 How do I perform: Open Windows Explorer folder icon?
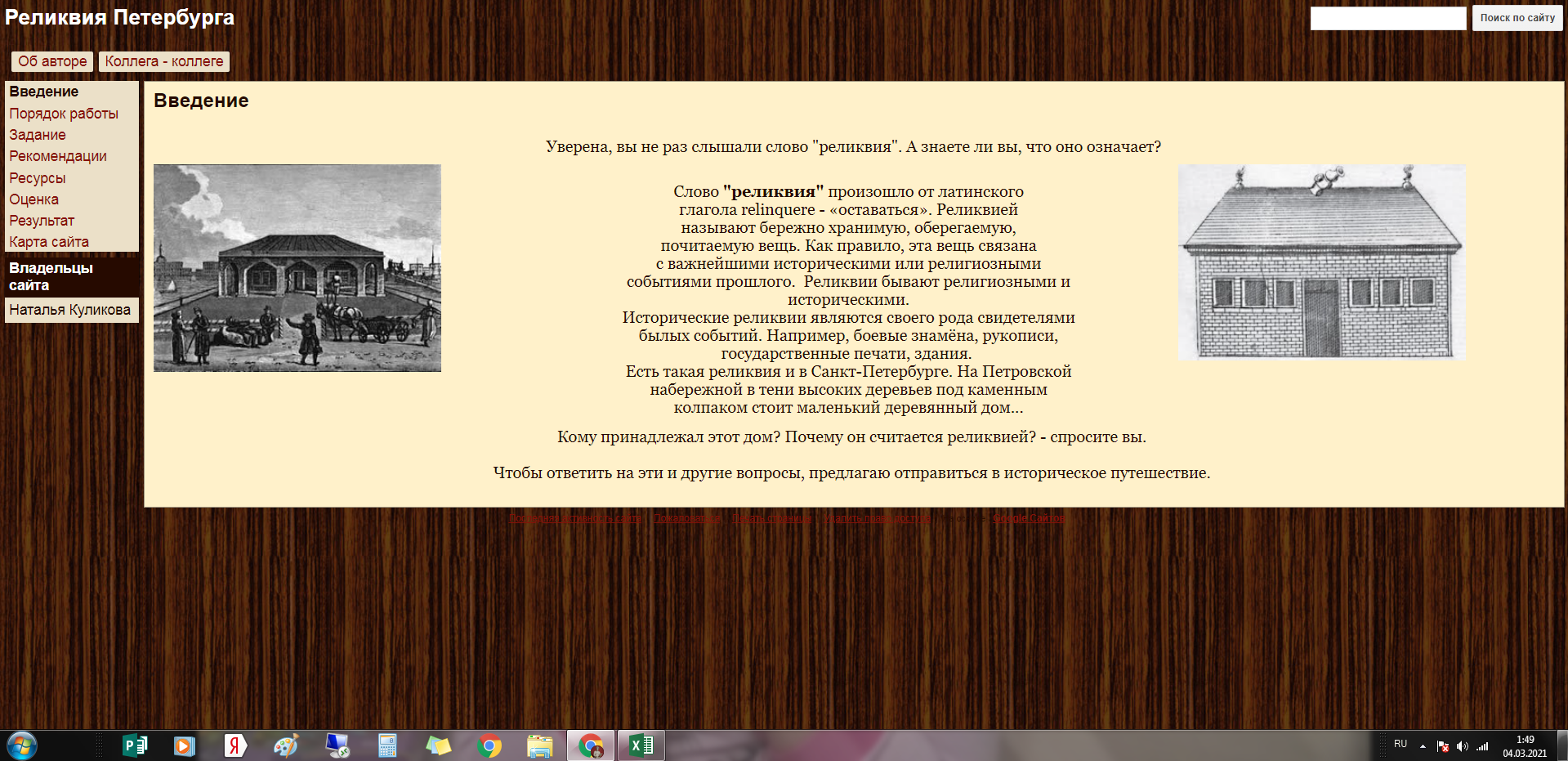coord(539,745)
